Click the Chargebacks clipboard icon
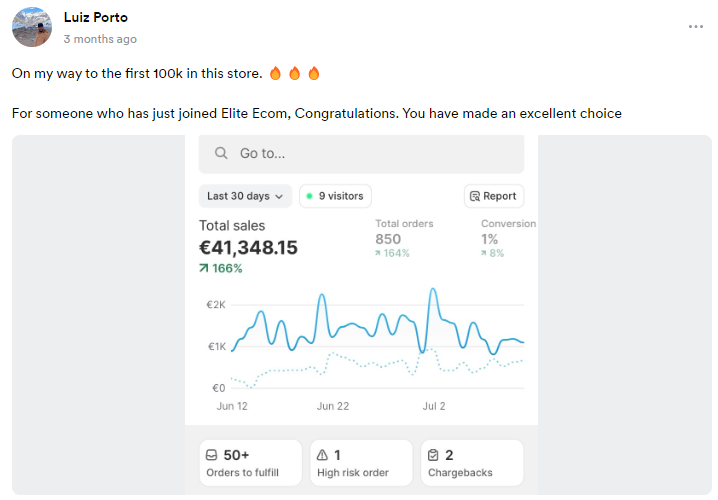Viewport: 718px width, 500px height. [x=433, y=455]
